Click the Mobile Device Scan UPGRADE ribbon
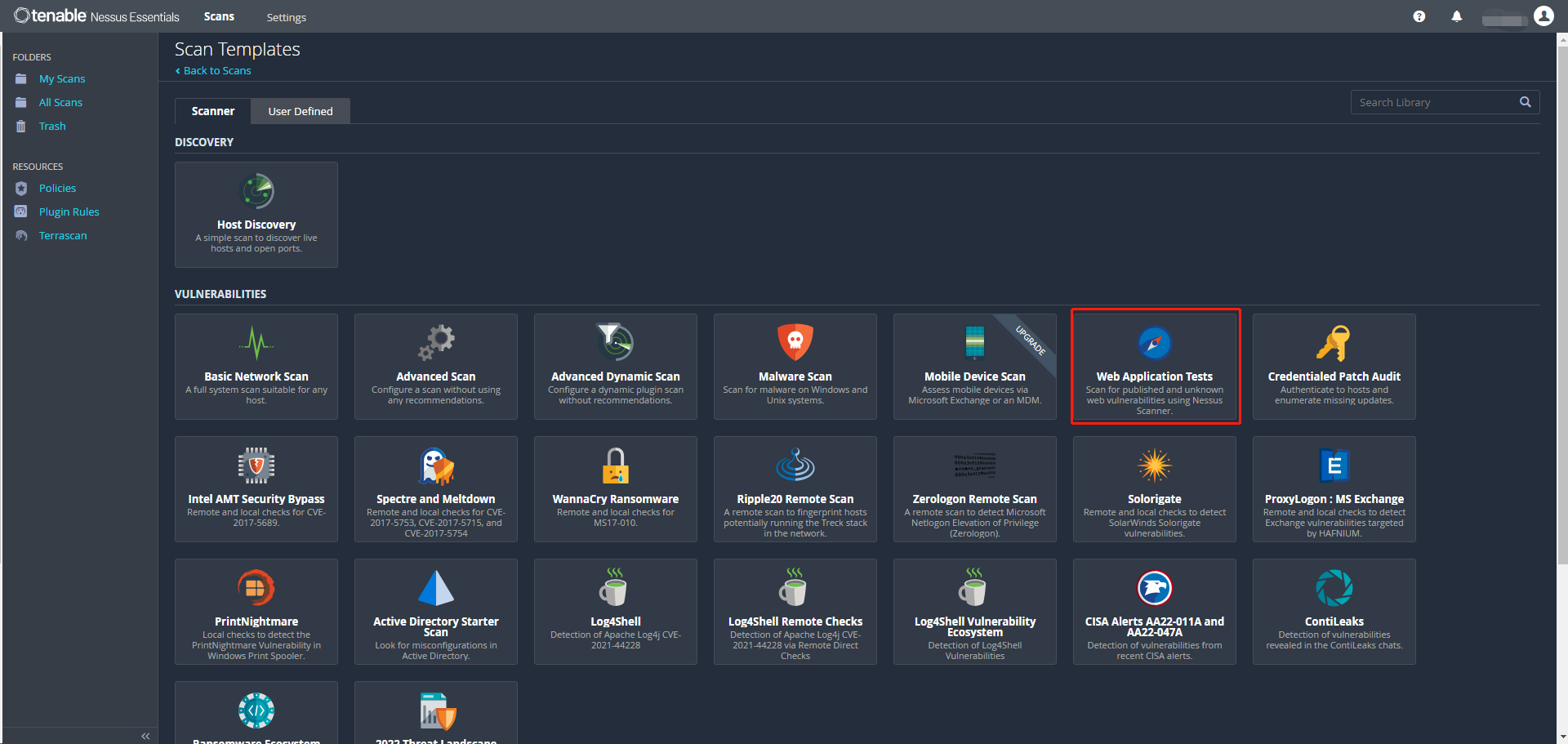1568x744 pixels. 1030,340
